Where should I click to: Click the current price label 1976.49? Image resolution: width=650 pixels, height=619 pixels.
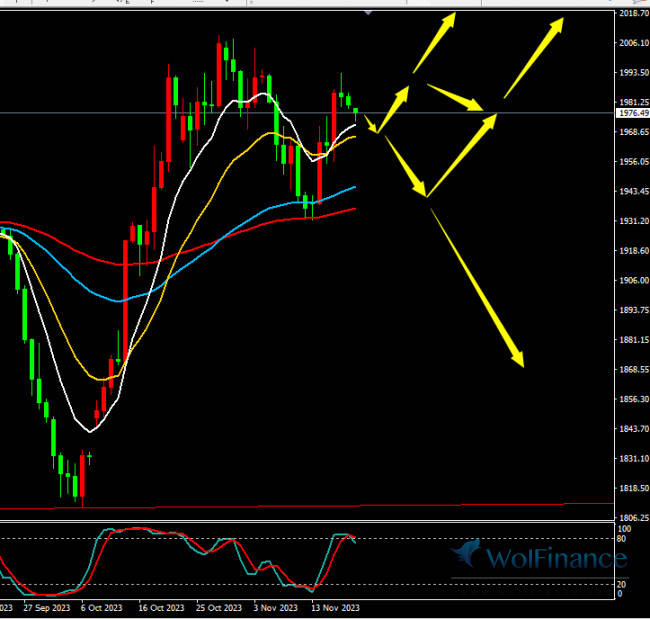click(x=631, y=113)
